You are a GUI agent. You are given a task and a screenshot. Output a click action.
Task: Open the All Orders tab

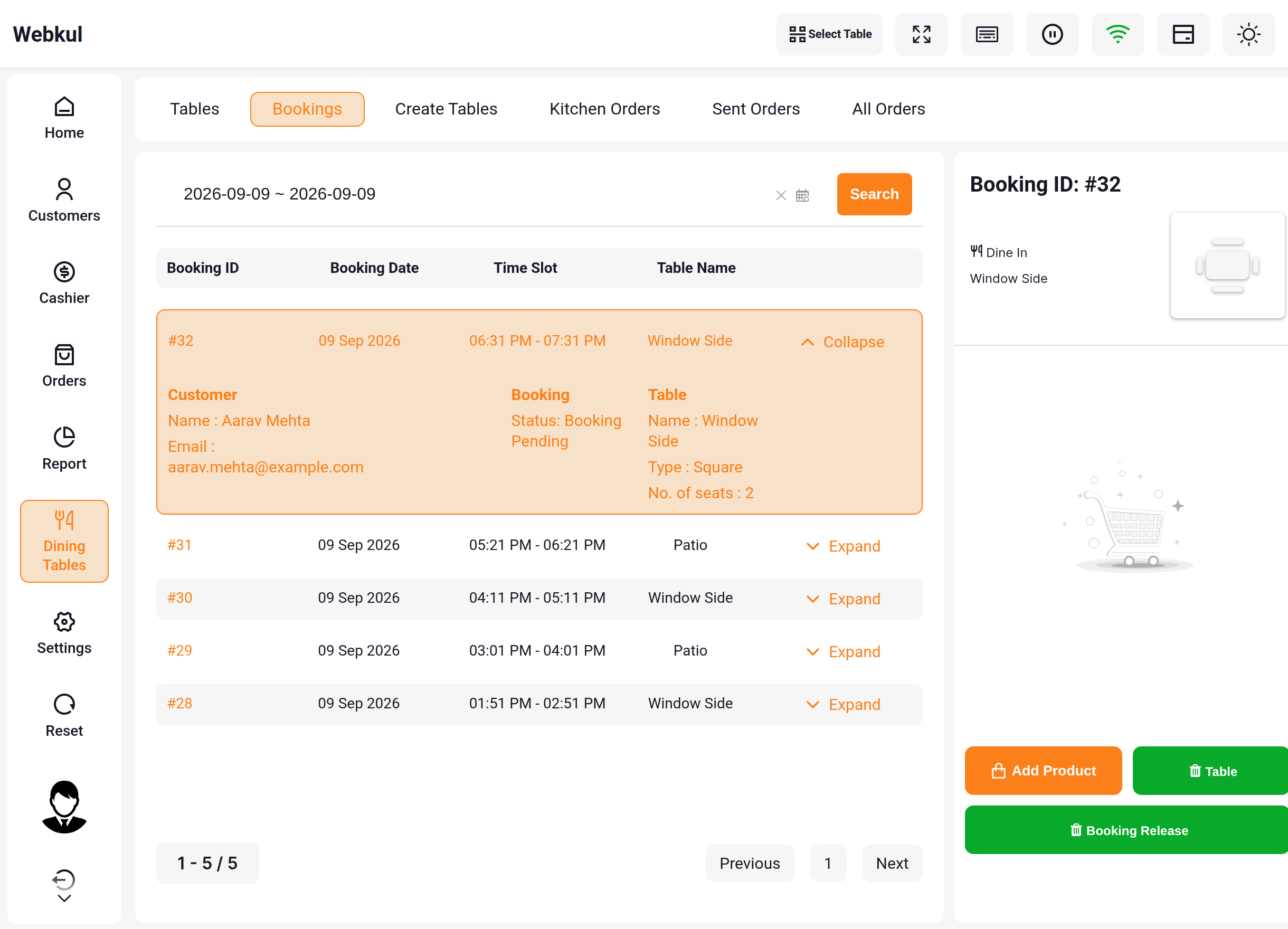point(889,109)
